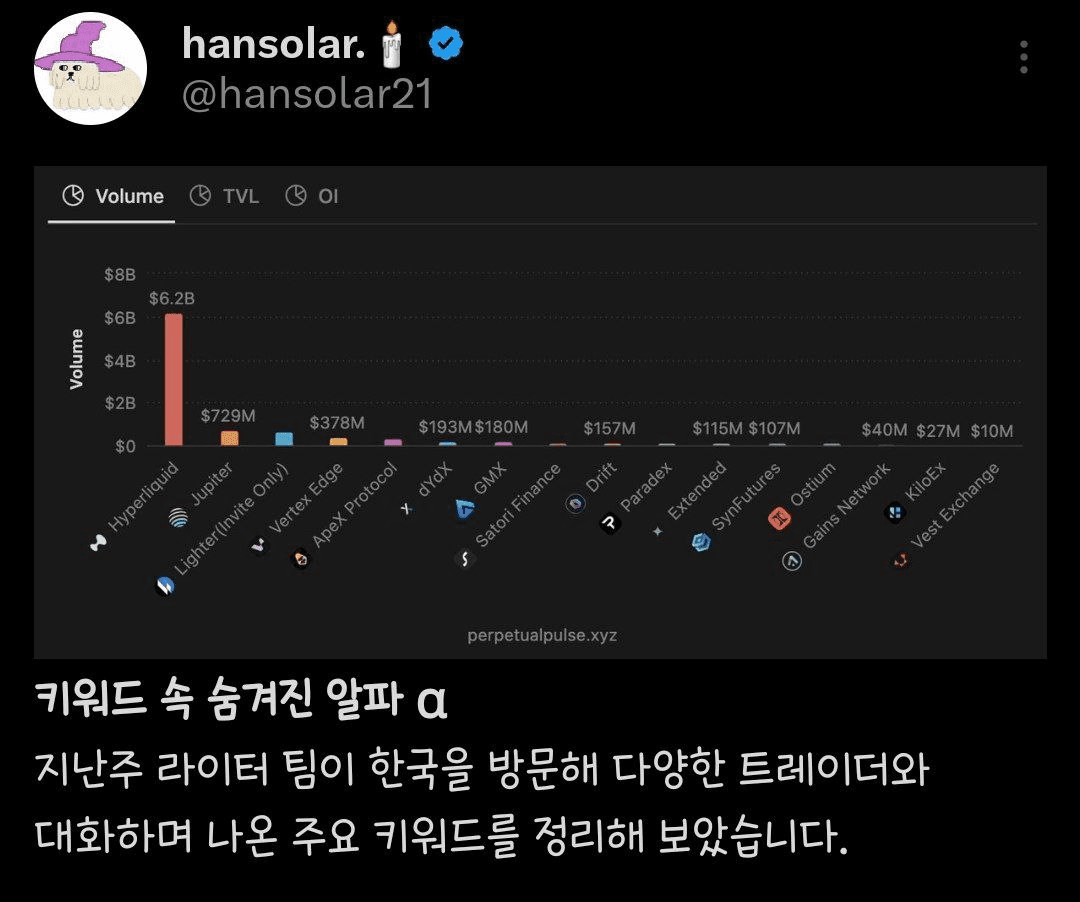Open the wizard-hat dog profile avatar
This screenshot has height=902, width=1080.
[90, 68]
